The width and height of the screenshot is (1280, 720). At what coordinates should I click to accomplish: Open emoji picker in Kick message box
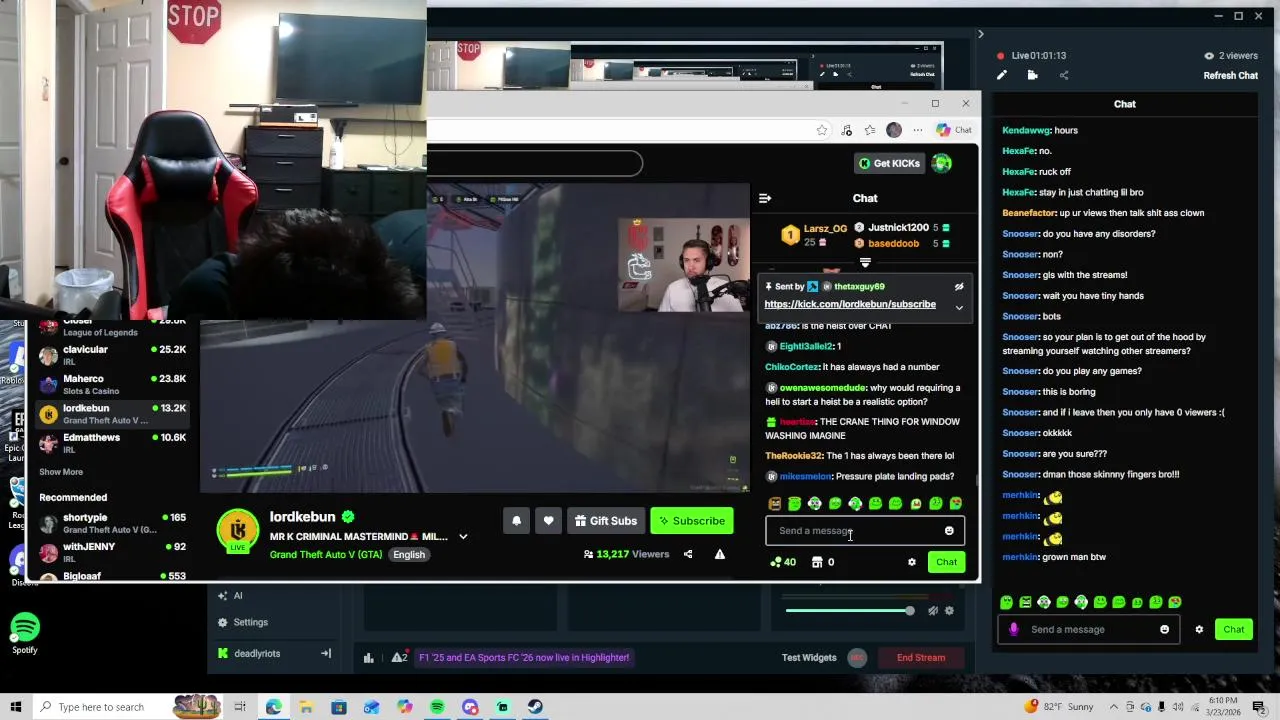point(949,531)
